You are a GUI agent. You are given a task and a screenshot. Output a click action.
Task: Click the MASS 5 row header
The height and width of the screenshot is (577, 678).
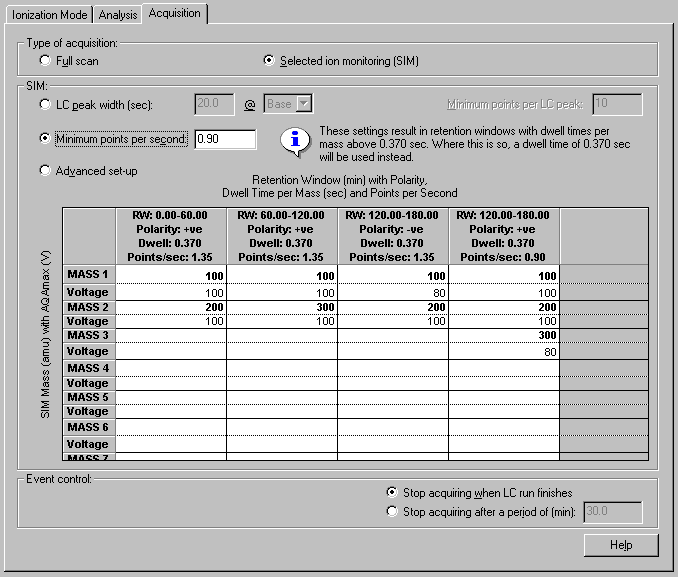[89, 397]
